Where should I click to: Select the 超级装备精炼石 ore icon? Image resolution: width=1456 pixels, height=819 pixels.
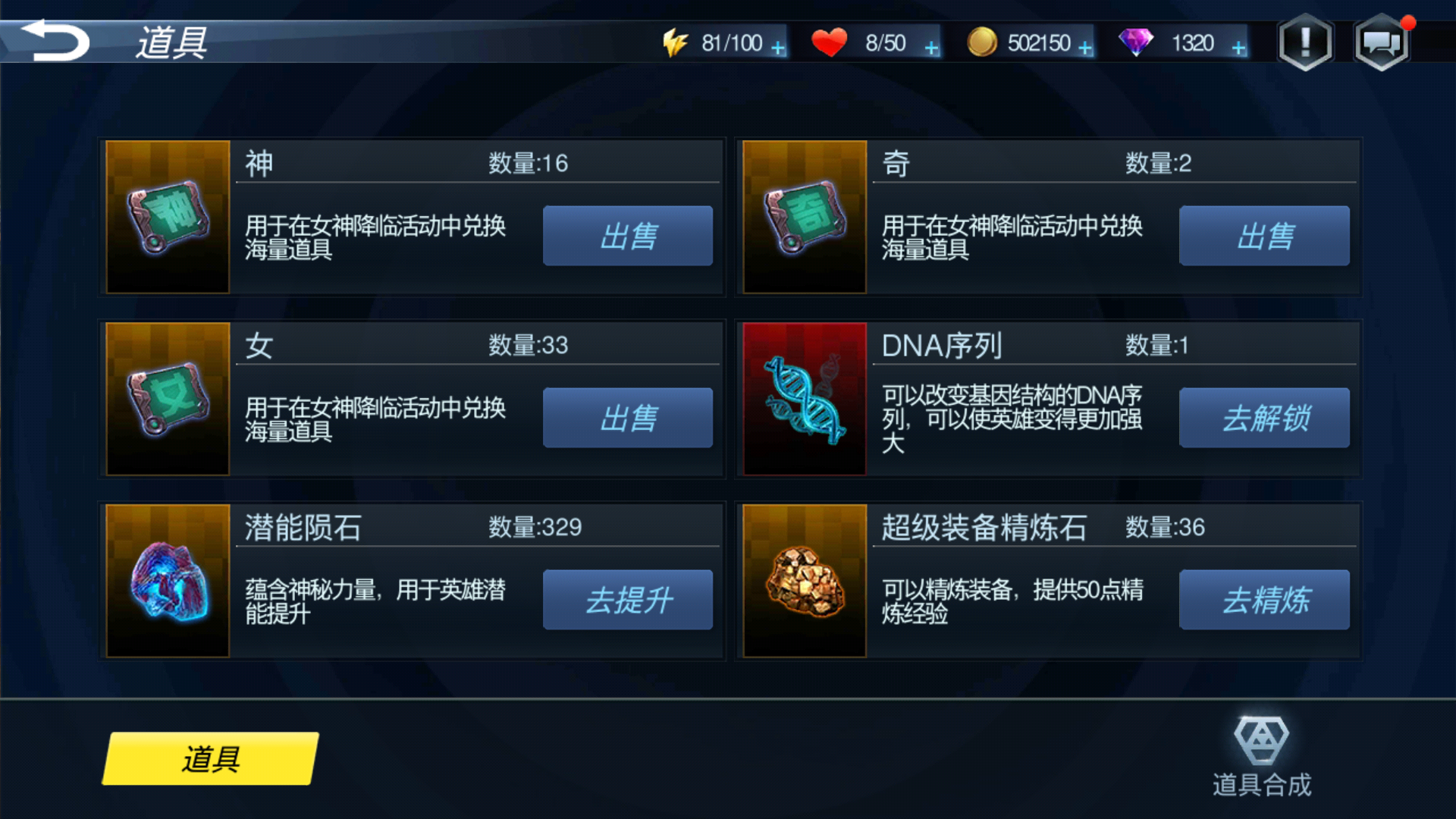pyautogui.click(x=805, y=581)
